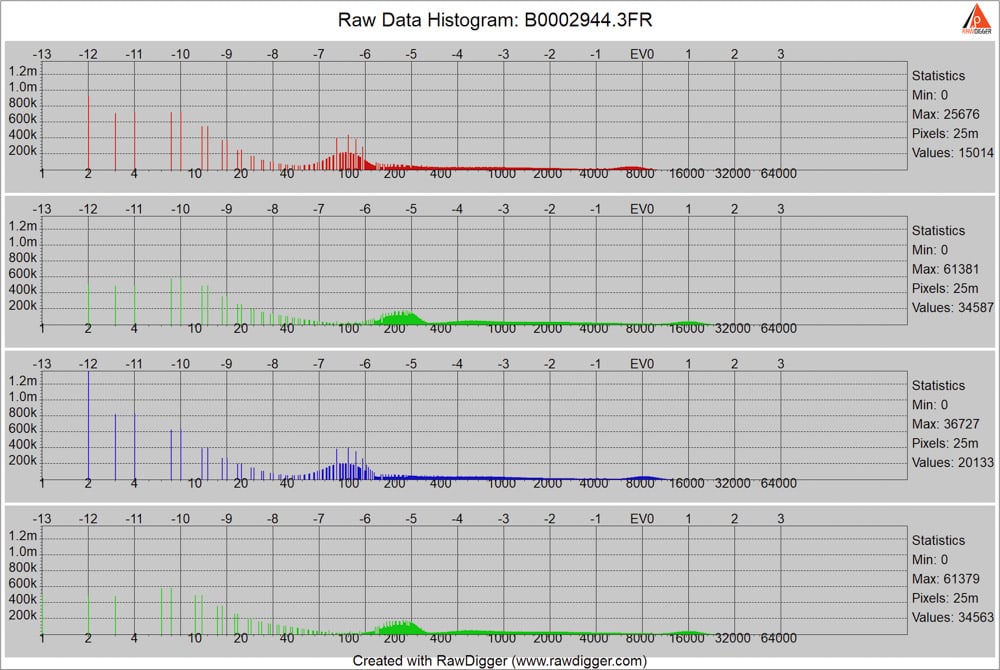Click 'Min: 0' in the bottom green channel statistics
This screenshot has height=670, width=1000.
(929, 560)
